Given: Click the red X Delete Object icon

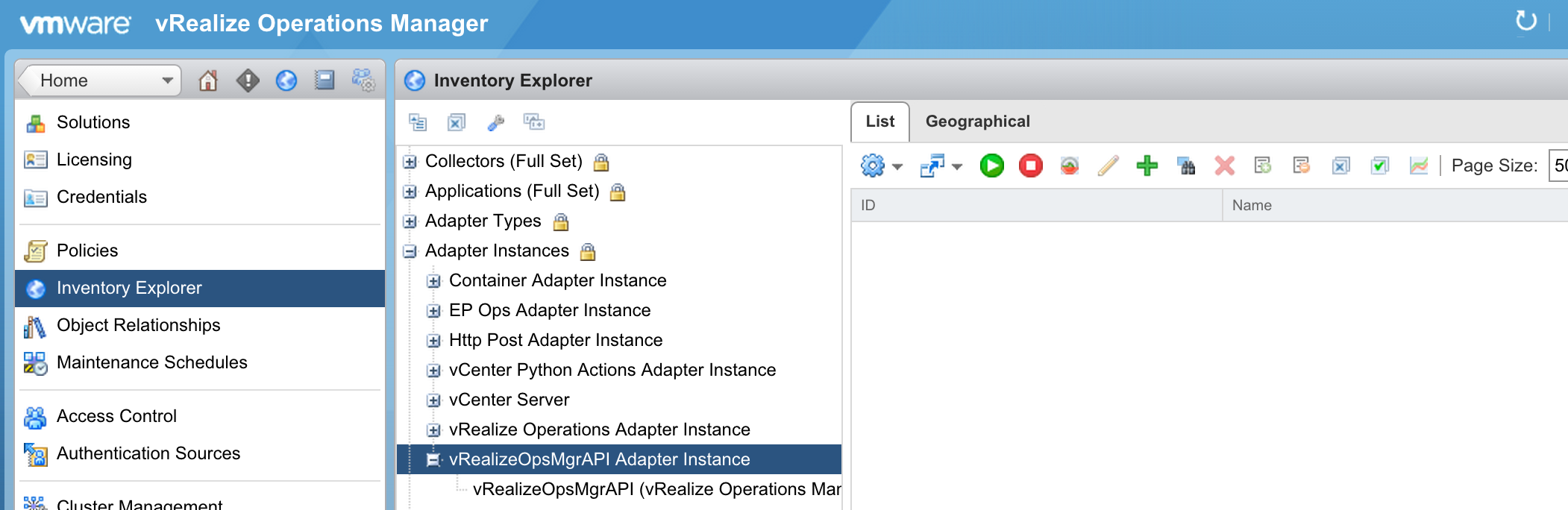Looking at the screenshot, I should pos(1224,166).
